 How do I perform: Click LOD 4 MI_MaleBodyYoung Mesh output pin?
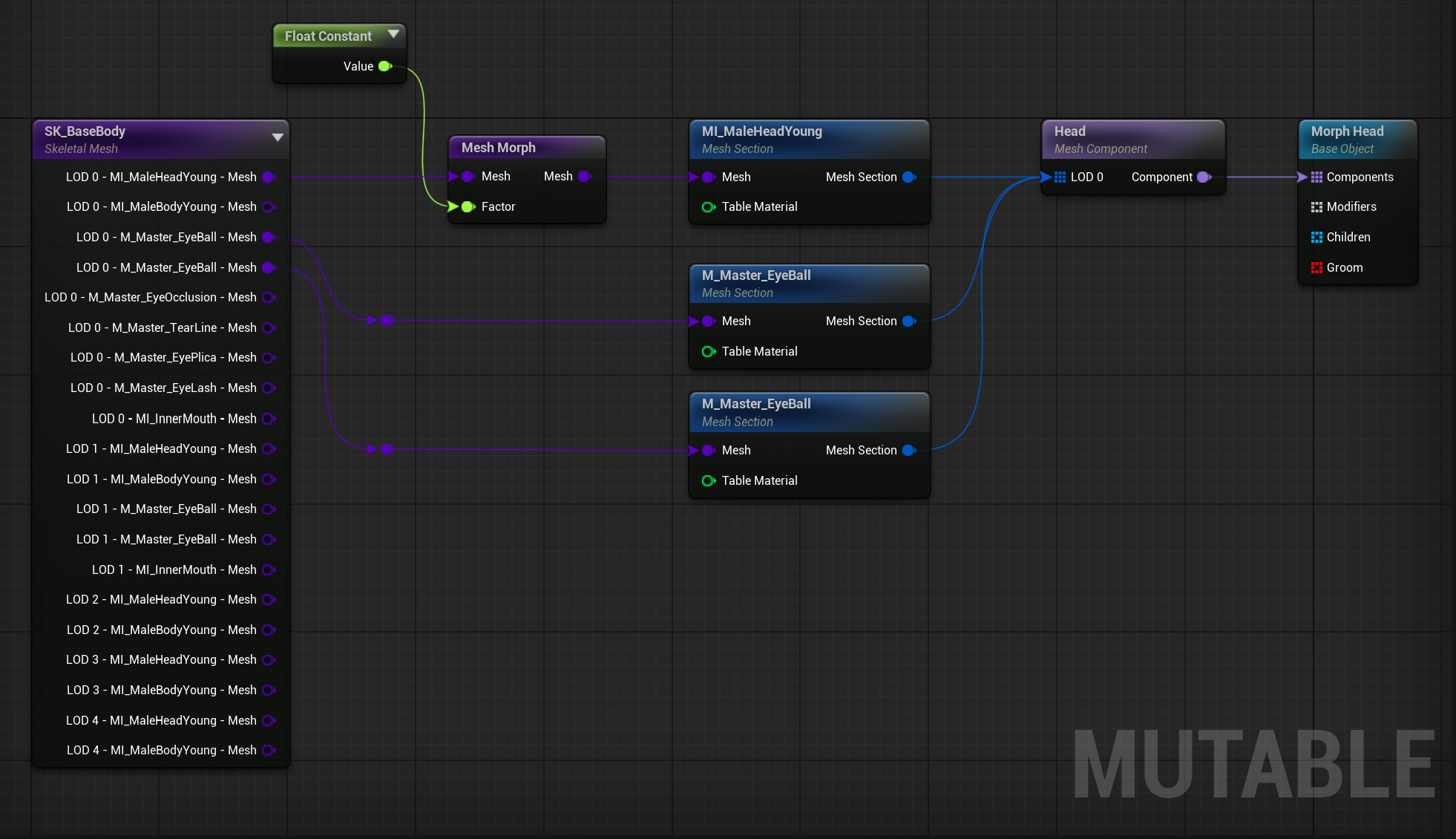point(269,750)
